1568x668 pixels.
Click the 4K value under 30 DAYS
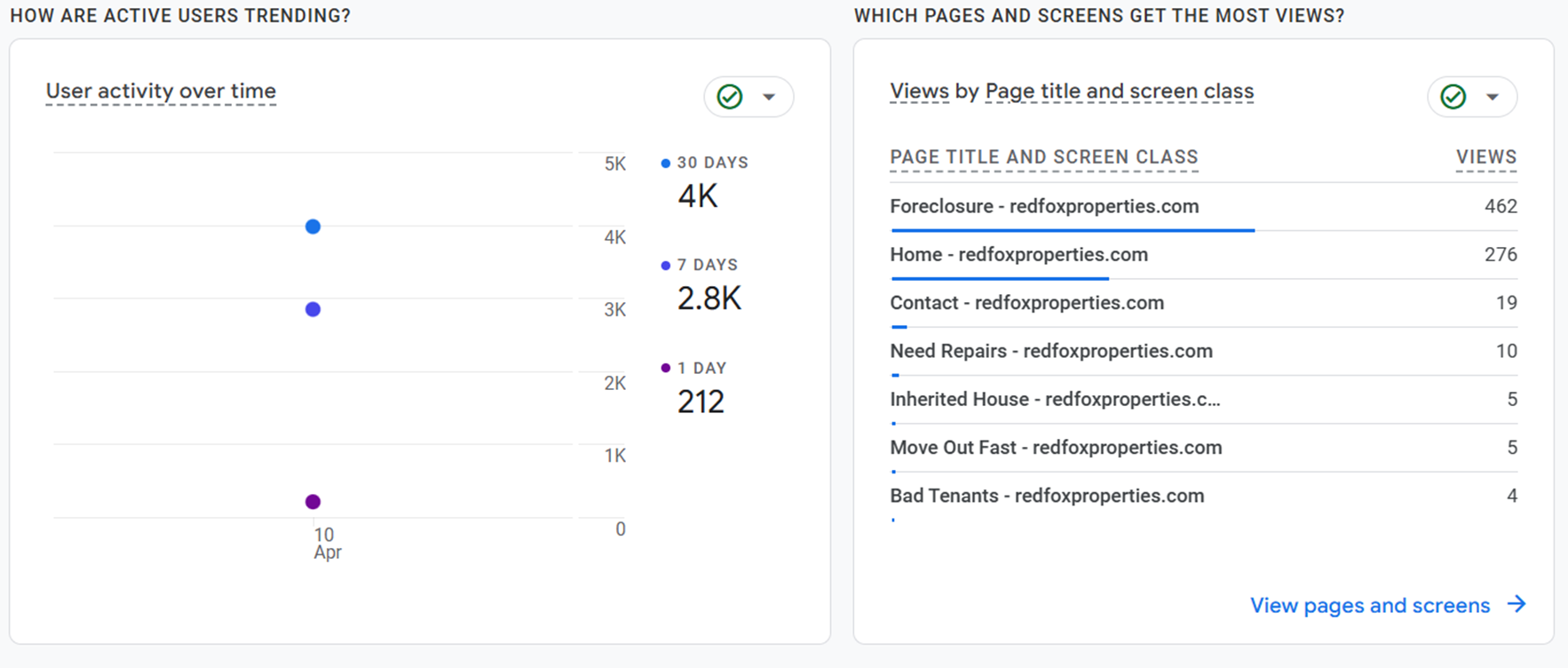pos(698,195)
